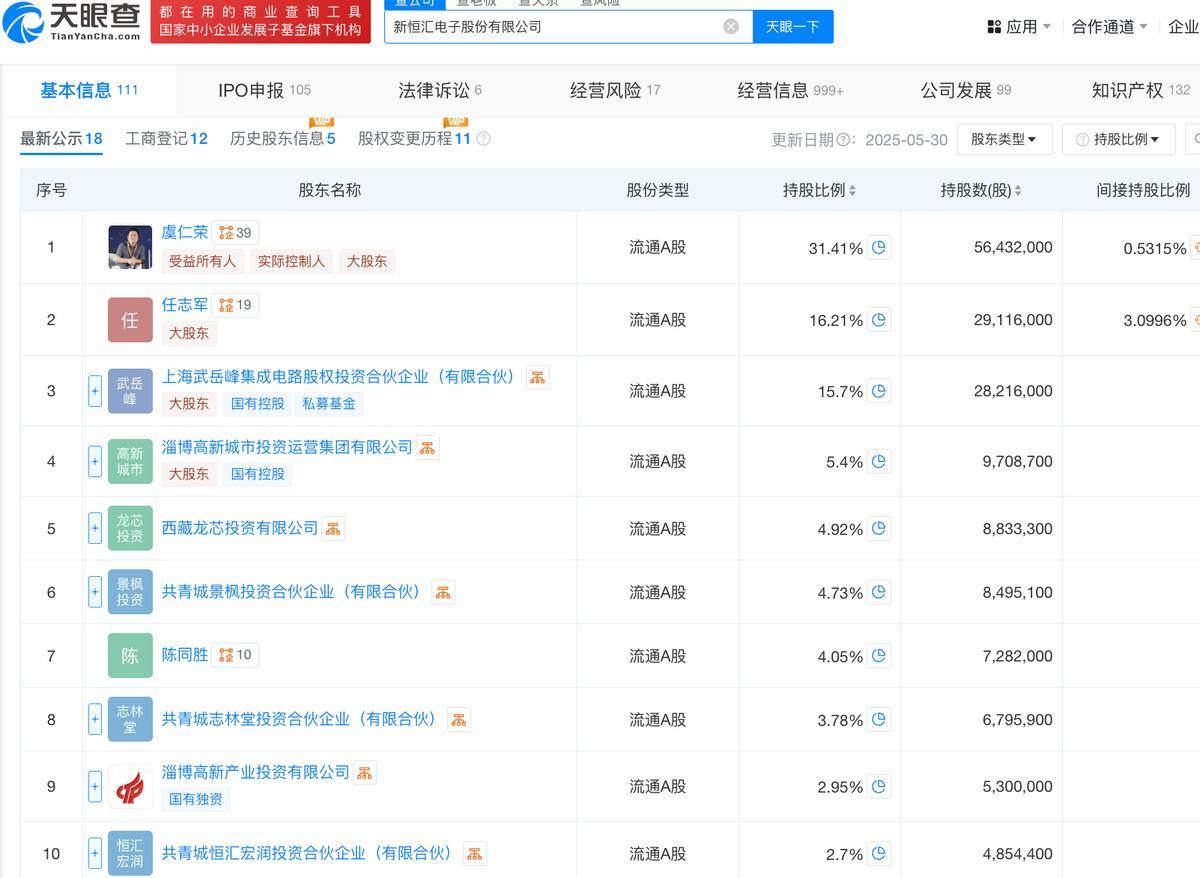
Task: Click the 实际控制人 tag under 虞仁荣
Action: coord(291,262)
